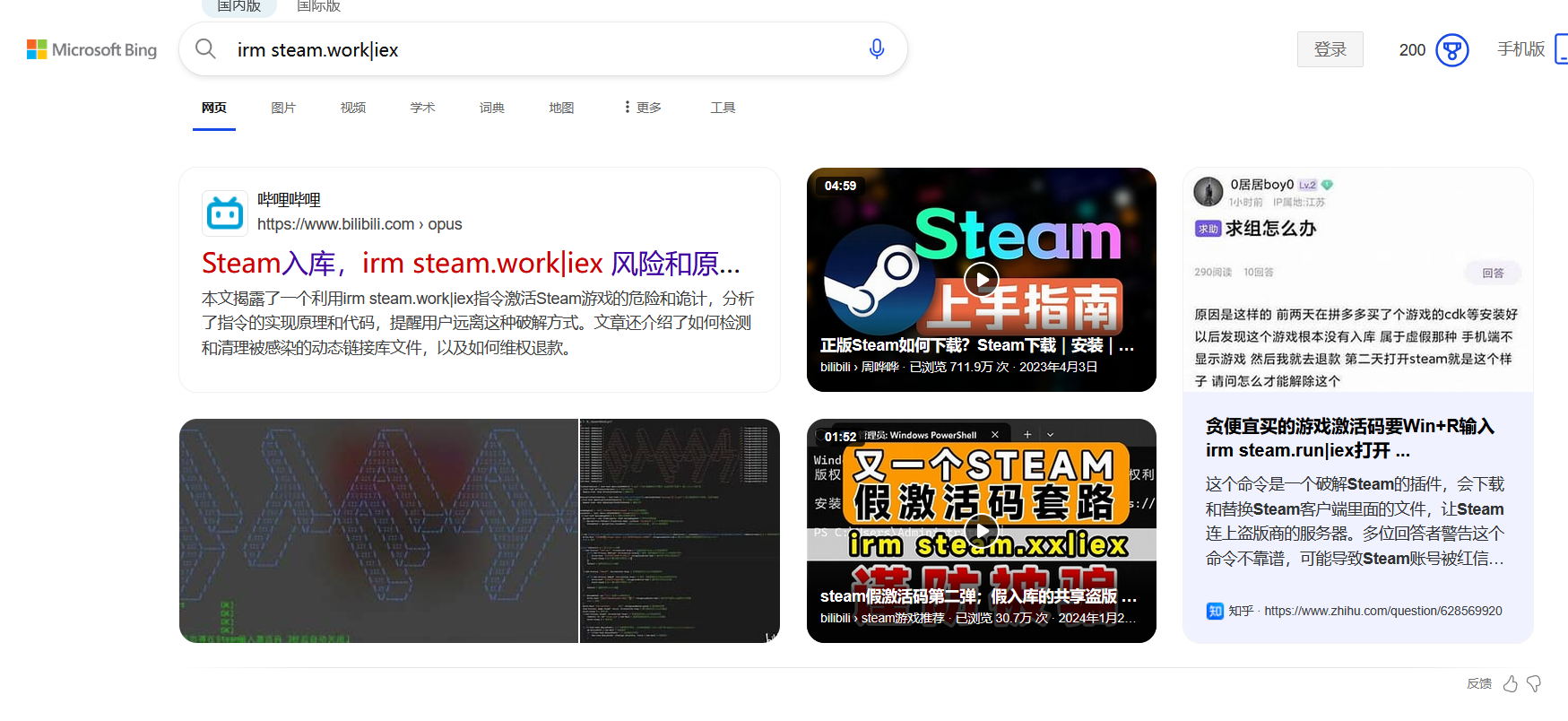
Task: Play the Steam 上手指南 video
Action: [x=982, y=279]
